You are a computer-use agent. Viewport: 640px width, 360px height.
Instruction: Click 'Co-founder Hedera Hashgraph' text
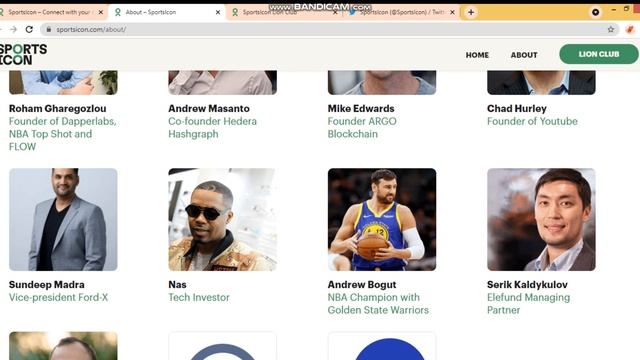point(213,128)
